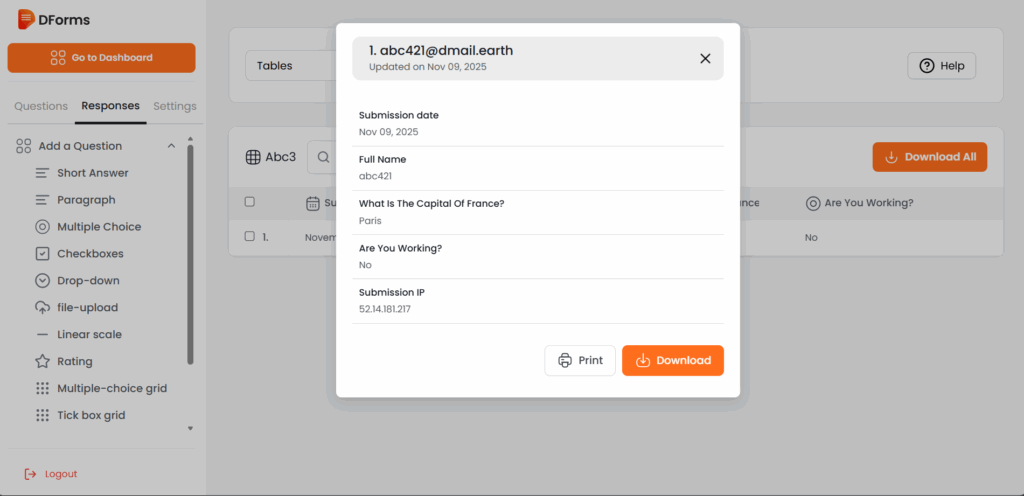The image size is (1024, 496).
Task: Check the checkbox for row 1
Action: point(250,237)
